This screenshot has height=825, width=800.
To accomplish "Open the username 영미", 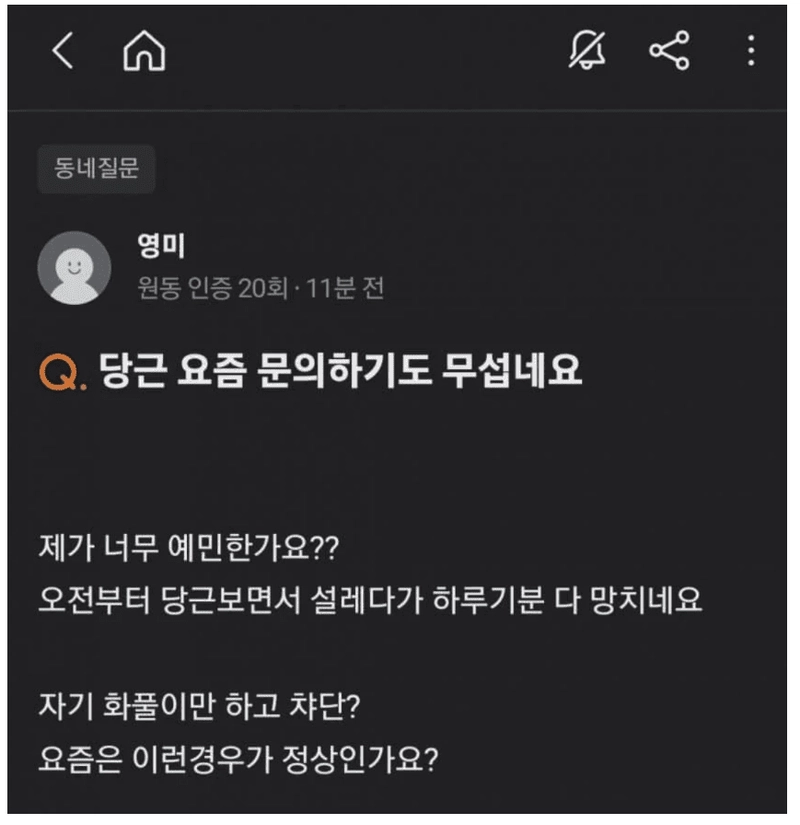I will coord(161,246).
